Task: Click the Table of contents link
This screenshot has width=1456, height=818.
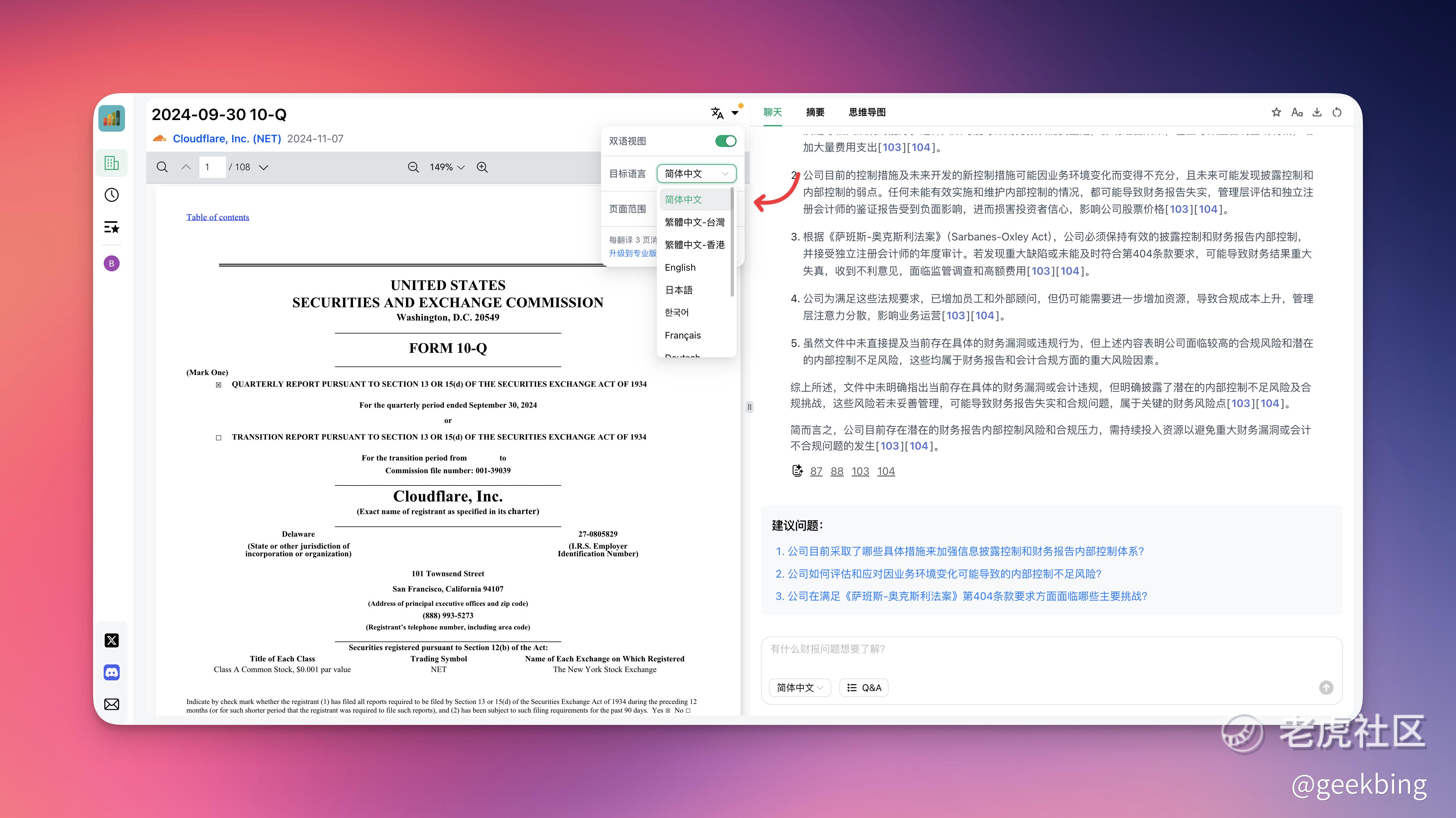Action: coord(218,217)
